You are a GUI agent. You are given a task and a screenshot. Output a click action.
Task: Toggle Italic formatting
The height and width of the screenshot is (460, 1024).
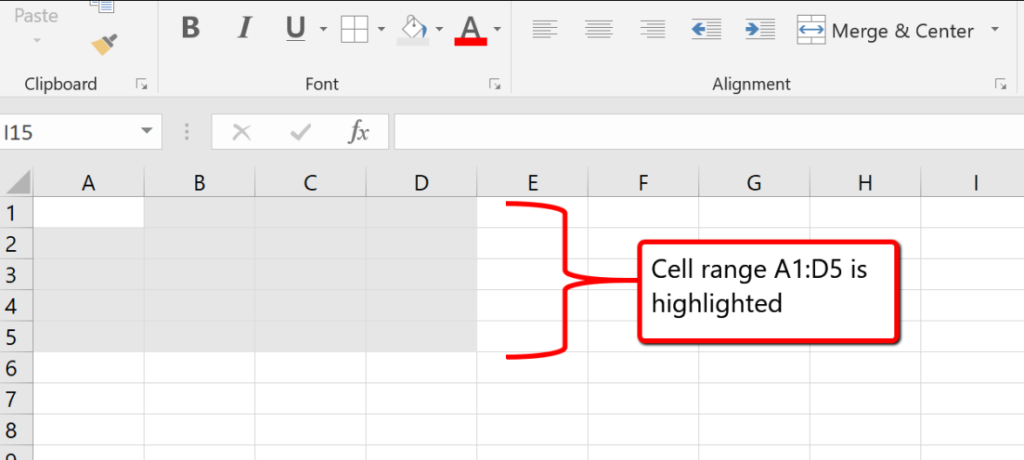243,29
